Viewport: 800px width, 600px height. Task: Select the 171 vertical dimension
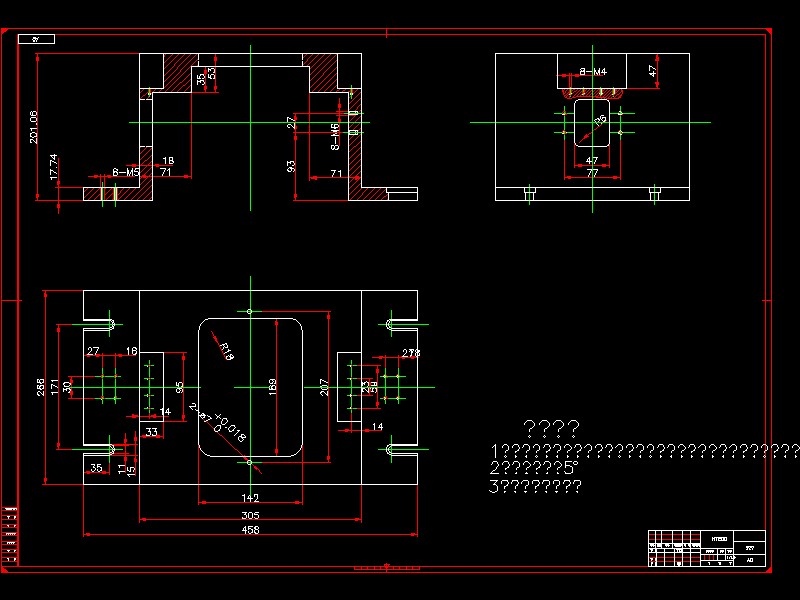point(55,388)
